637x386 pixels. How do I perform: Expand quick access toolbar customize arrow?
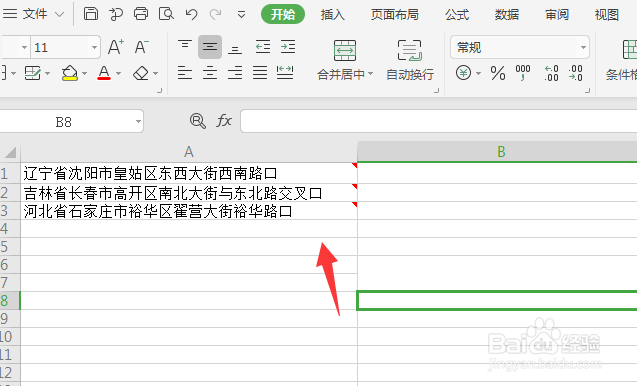(241, 15)
